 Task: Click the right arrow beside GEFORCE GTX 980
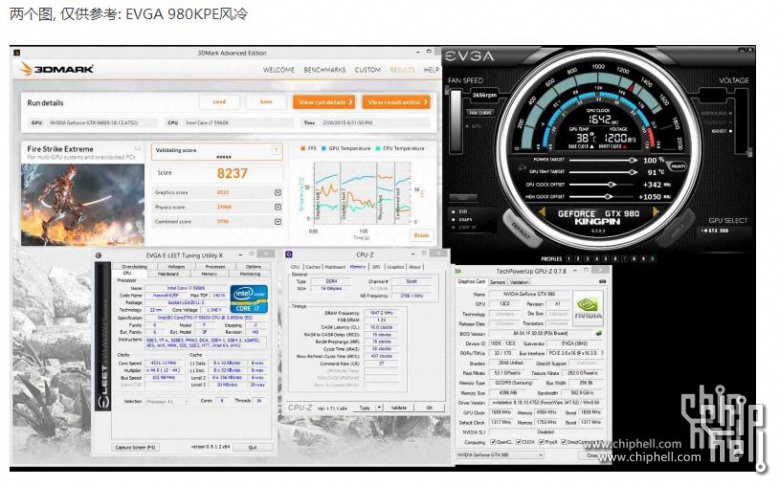pos(656,212)
